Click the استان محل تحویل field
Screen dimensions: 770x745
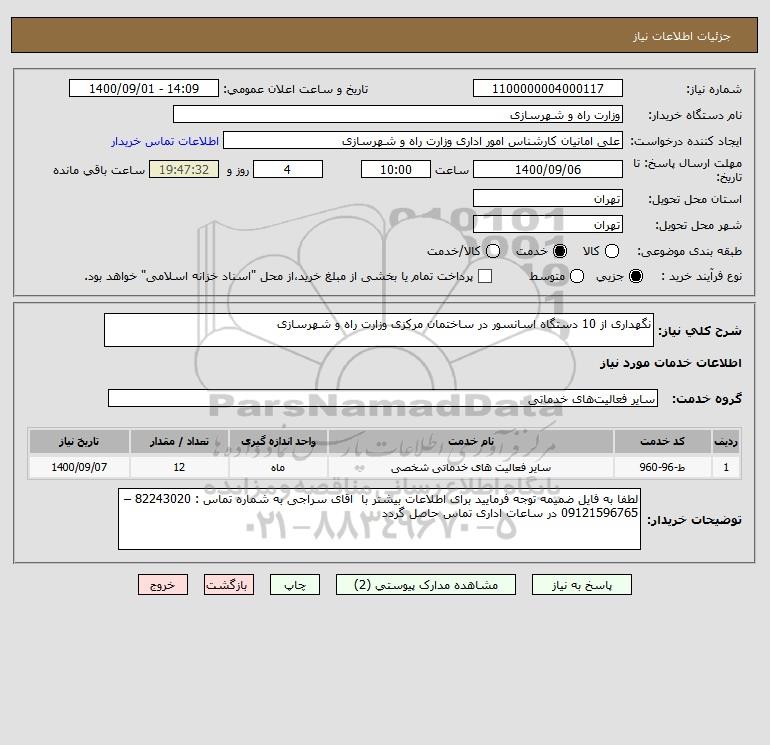click(548, 198)
